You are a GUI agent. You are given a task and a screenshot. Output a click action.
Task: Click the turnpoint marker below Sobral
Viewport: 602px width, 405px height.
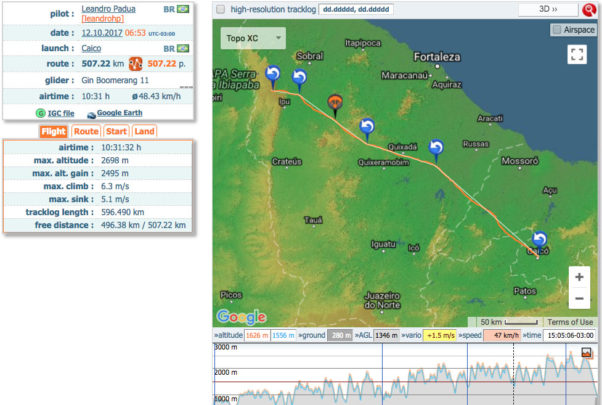[299, 80]
